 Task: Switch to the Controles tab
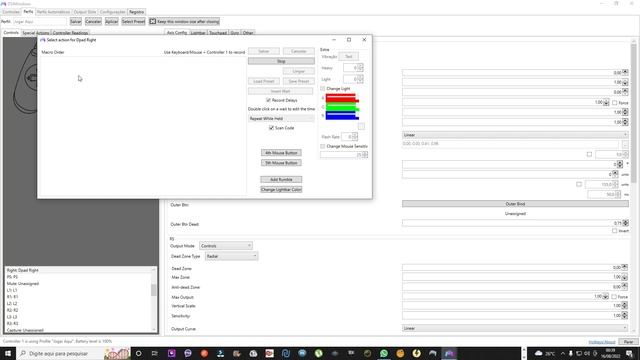[x=11, y=12]
